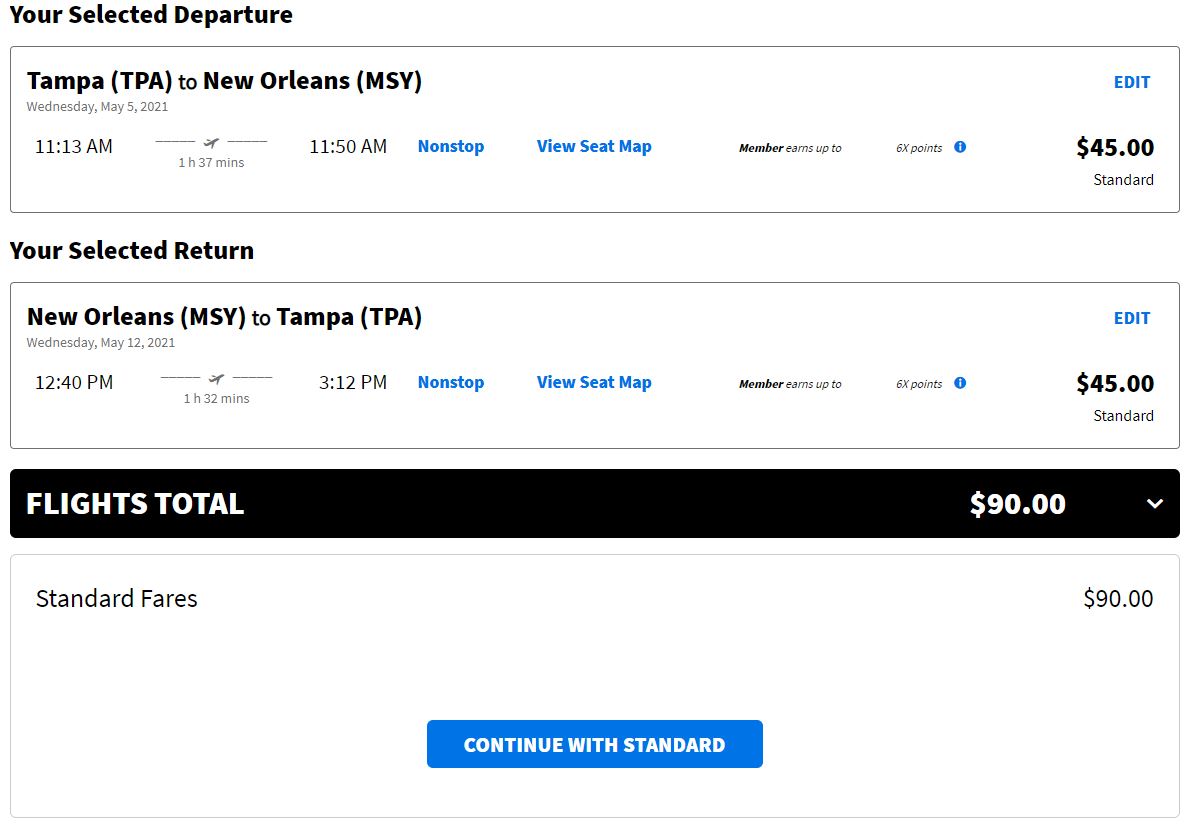The width and height of the screenshot is (1195, 825).
Task: View Seat Map for the May 5 flight
Action: (x=594, y=146)
